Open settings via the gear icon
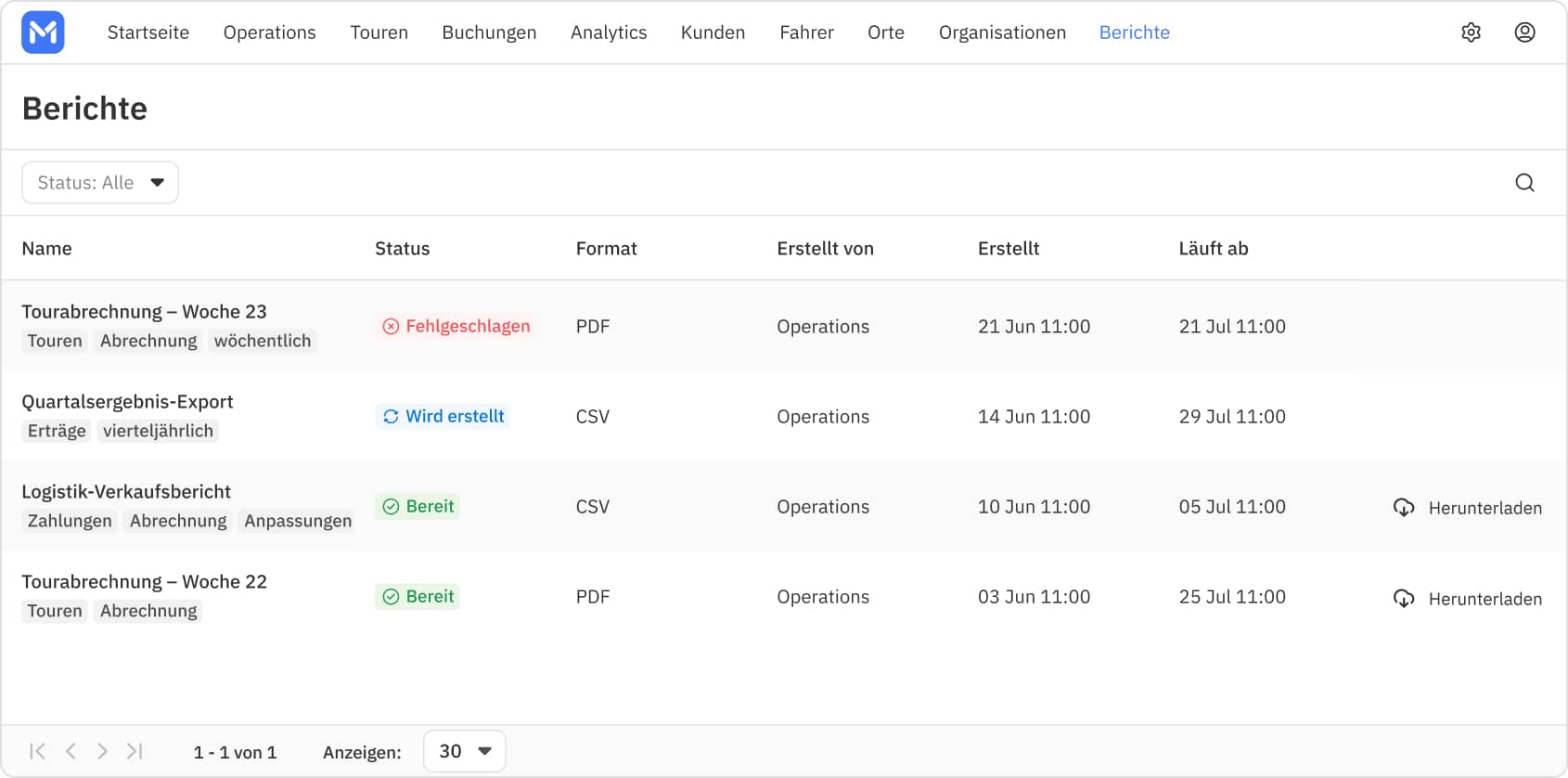Image resolution: width=1568 pixels, height=778 pixels. pyautogui.click(x=1471, y=32)
